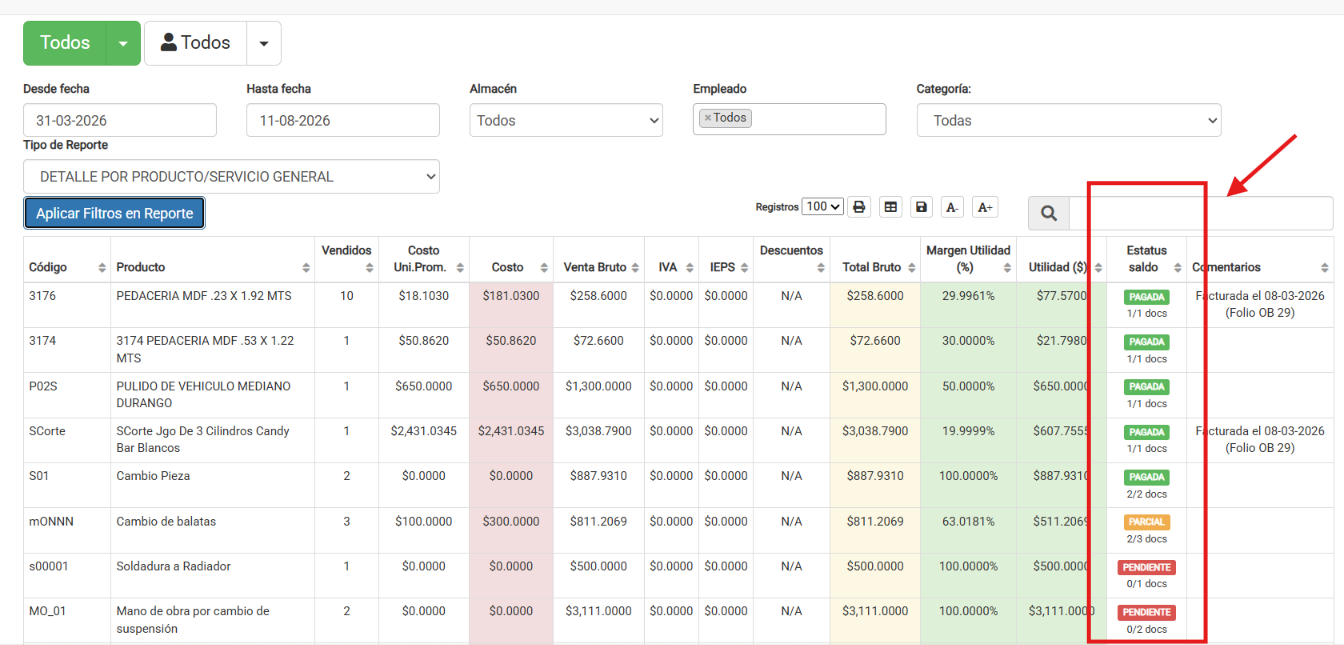Viewport: 1344px width, 645px height.
Task: Print the report with the printer icon
Action: 859,207
